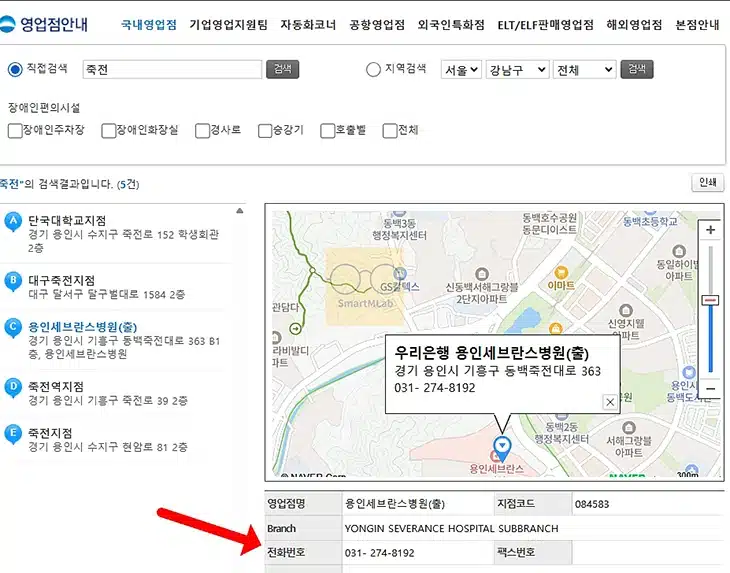Click the 동일하이빌 apartment icon on map

[679, 251]
